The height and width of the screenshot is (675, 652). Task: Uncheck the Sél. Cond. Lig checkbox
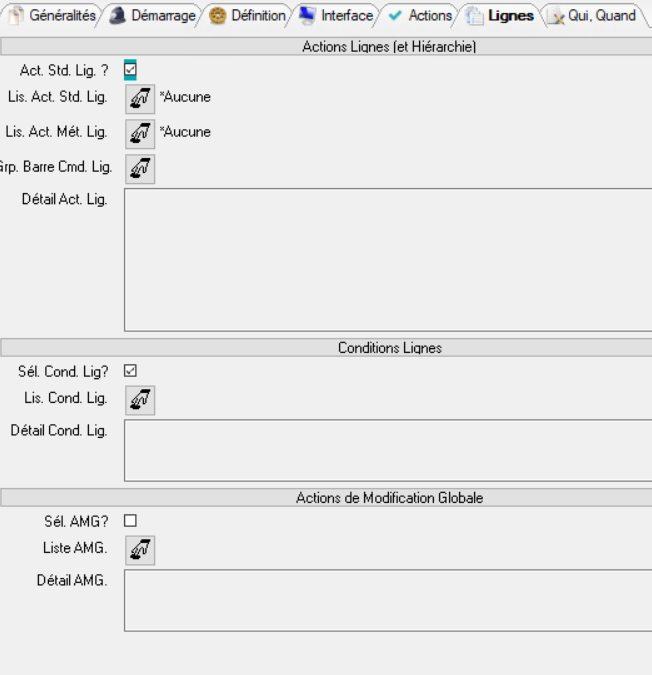pyautogui.click(x=130, y=370)
